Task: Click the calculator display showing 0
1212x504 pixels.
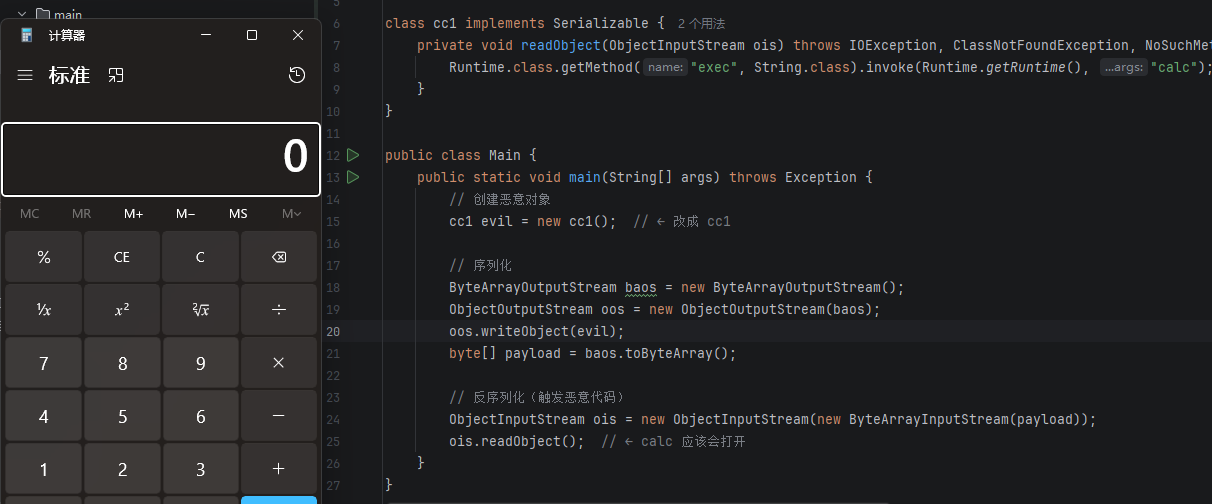Action: [161, 159]
